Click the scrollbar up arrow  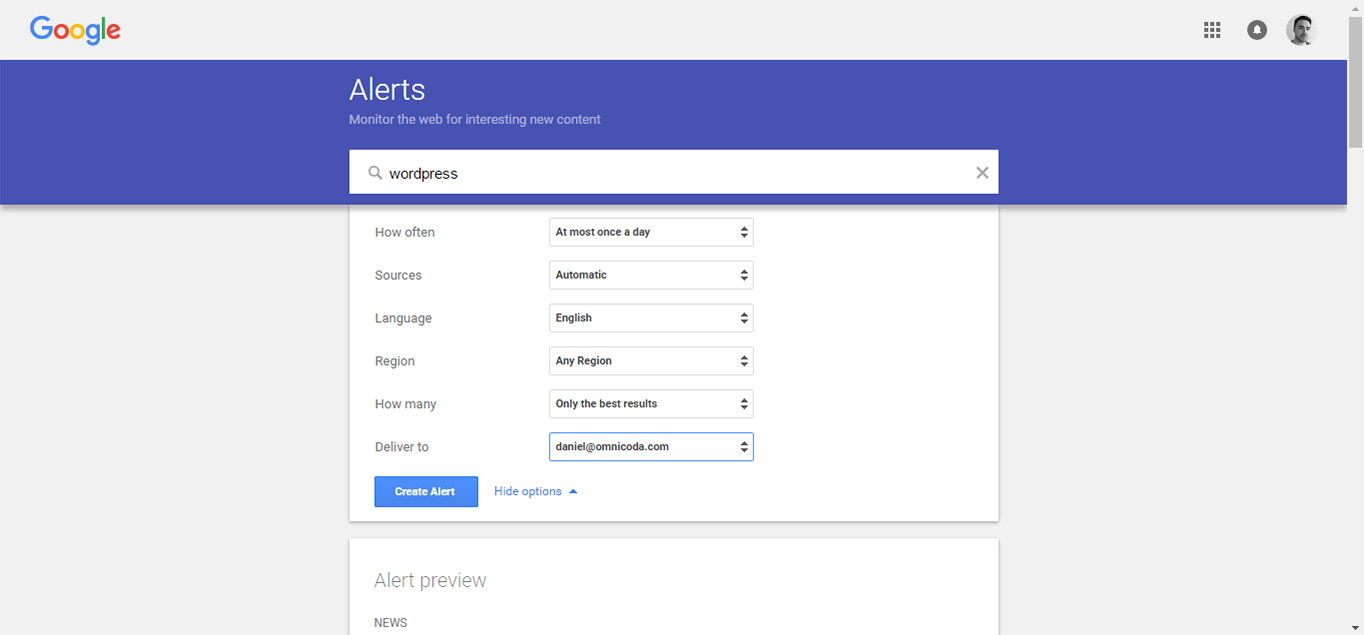(x=1355, y=8)
